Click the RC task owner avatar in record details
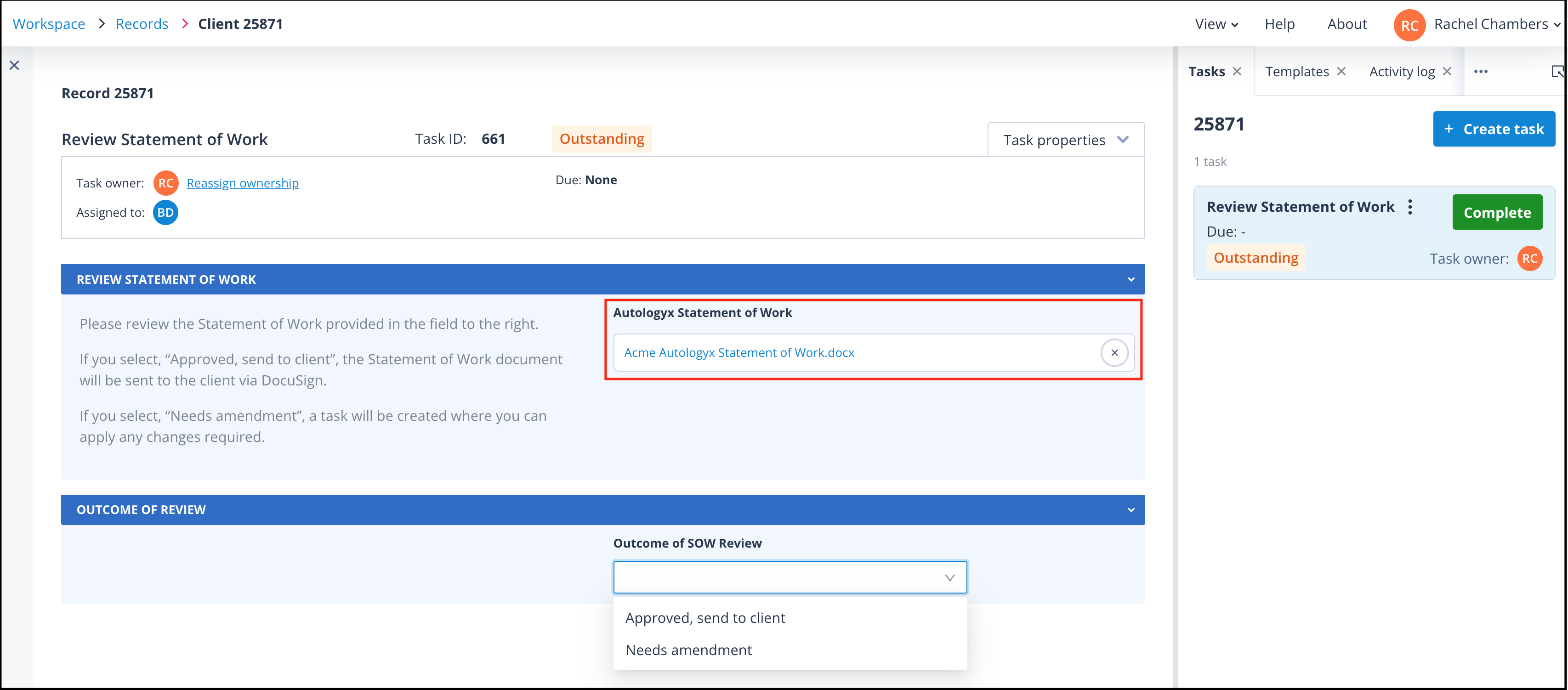This screenshot has height=690, width=1568. click(x=165, y=183)
